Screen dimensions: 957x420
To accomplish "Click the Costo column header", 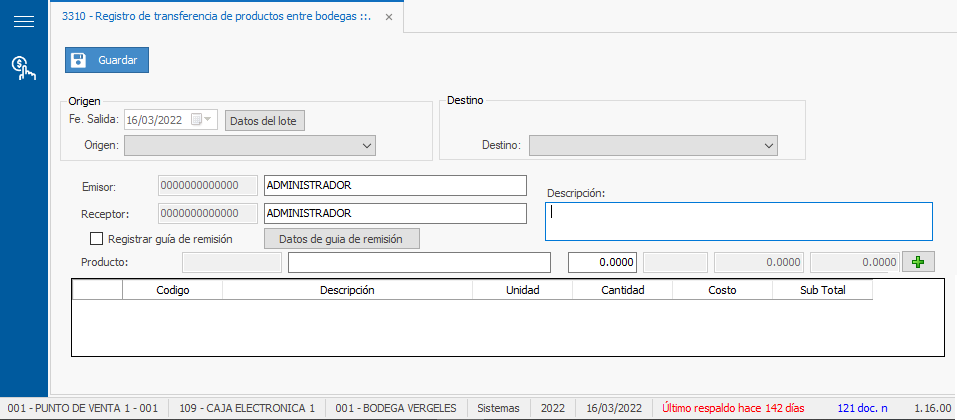I will tap(723, 290).
